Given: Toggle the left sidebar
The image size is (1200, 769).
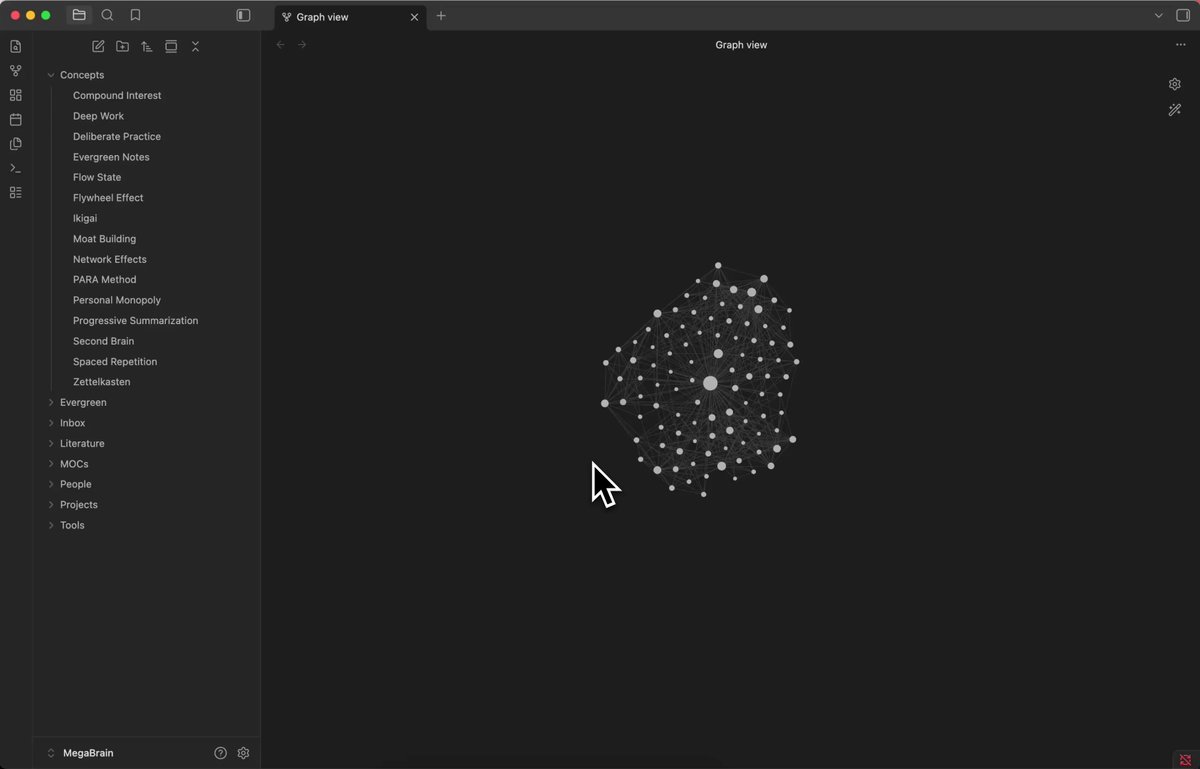Looking at the screenshot, I should pyautogui.click(x=243, y=15).
